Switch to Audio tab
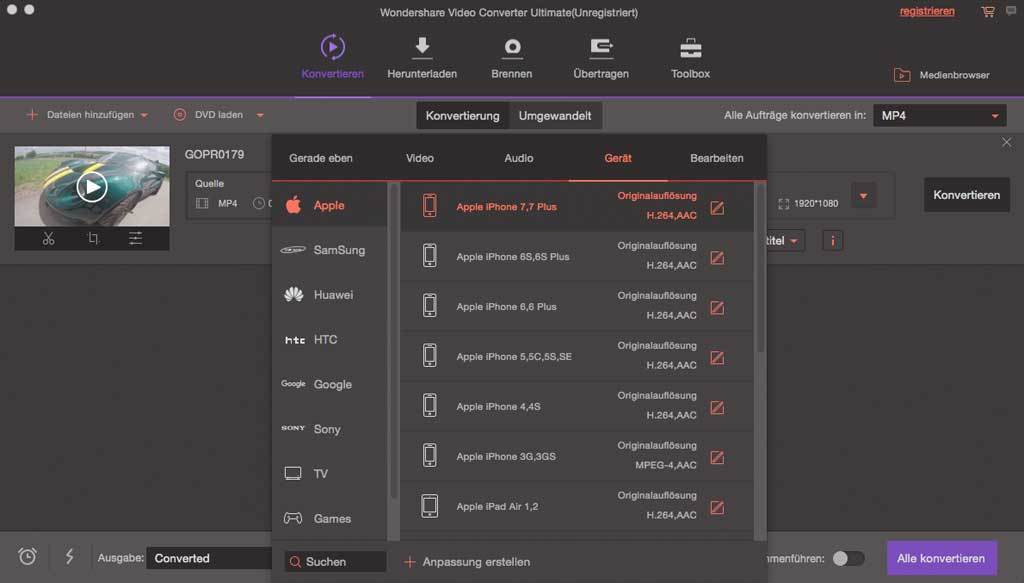This screenshot has height=583, width=1024. [x=519, y=158]
